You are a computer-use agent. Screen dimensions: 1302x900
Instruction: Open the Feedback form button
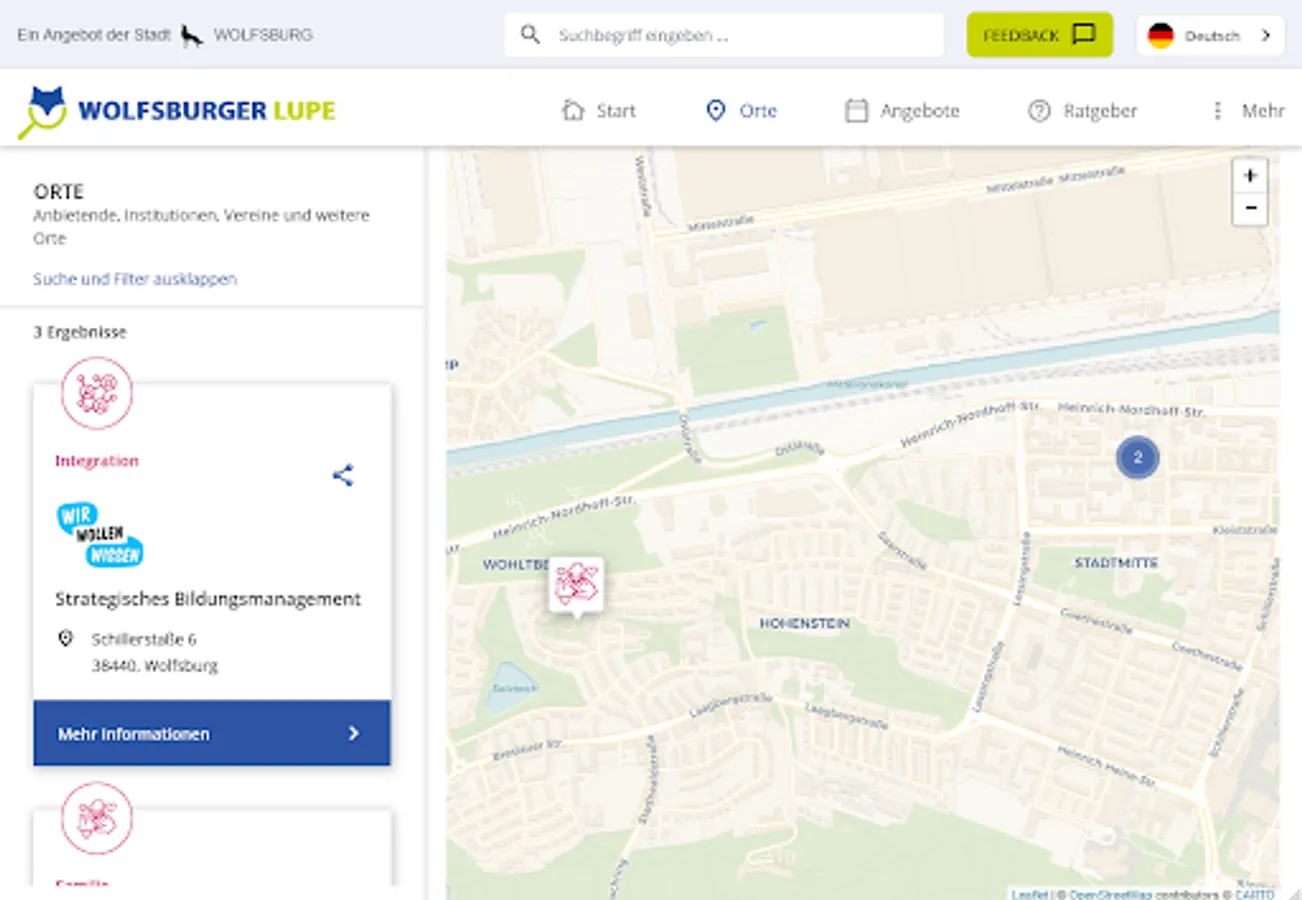1039,35
